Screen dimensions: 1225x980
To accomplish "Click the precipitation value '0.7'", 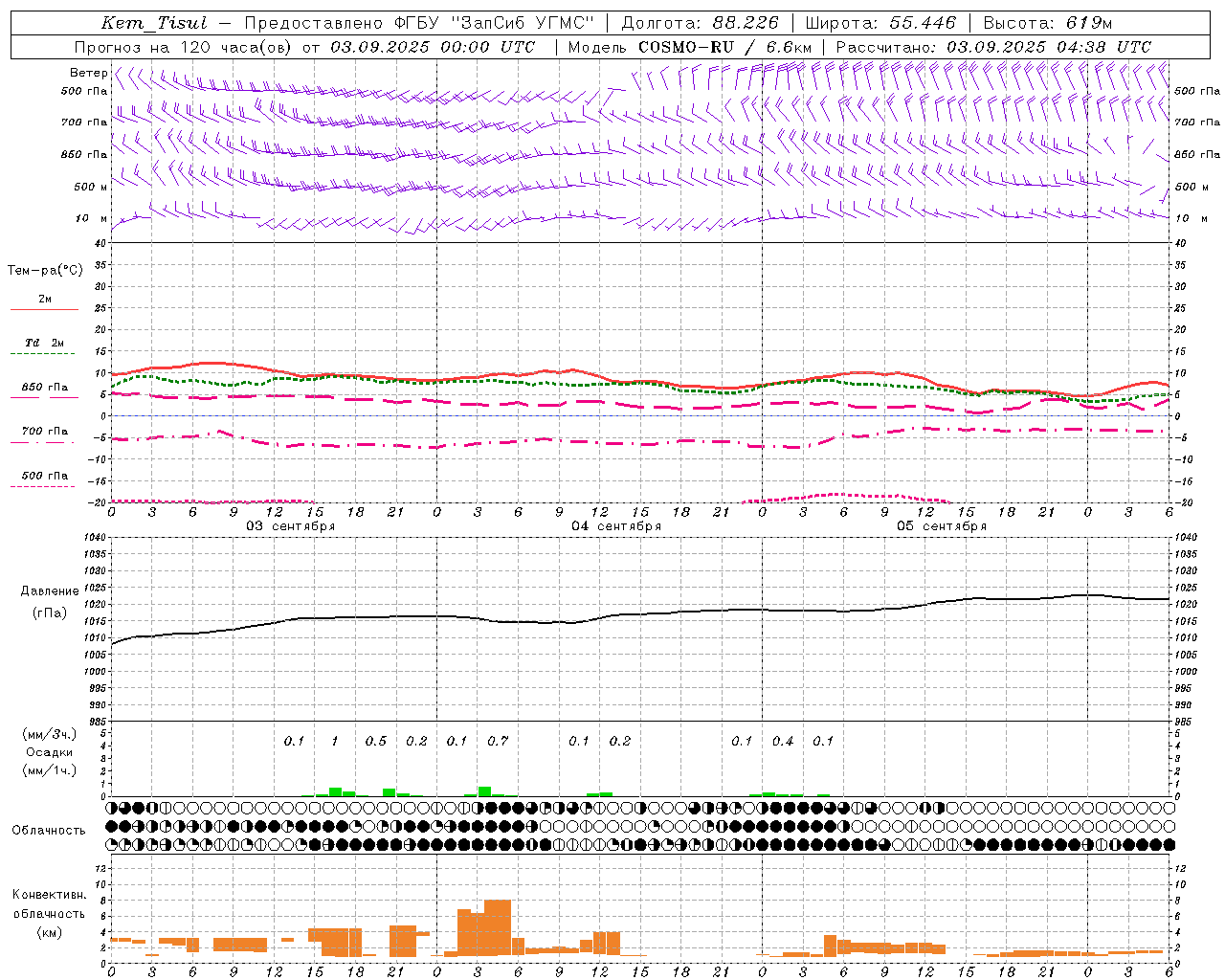I will 498,741.
